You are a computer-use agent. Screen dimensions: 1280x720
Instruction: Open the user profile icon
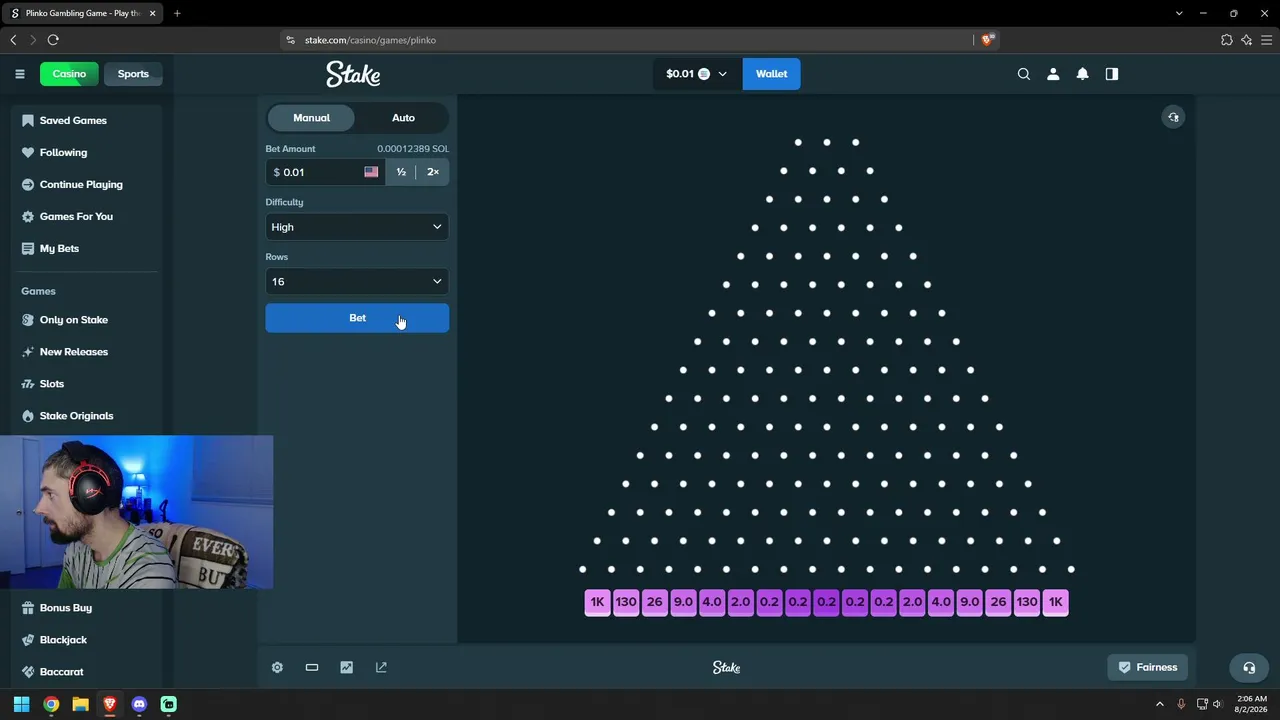tap(1053, 74)
